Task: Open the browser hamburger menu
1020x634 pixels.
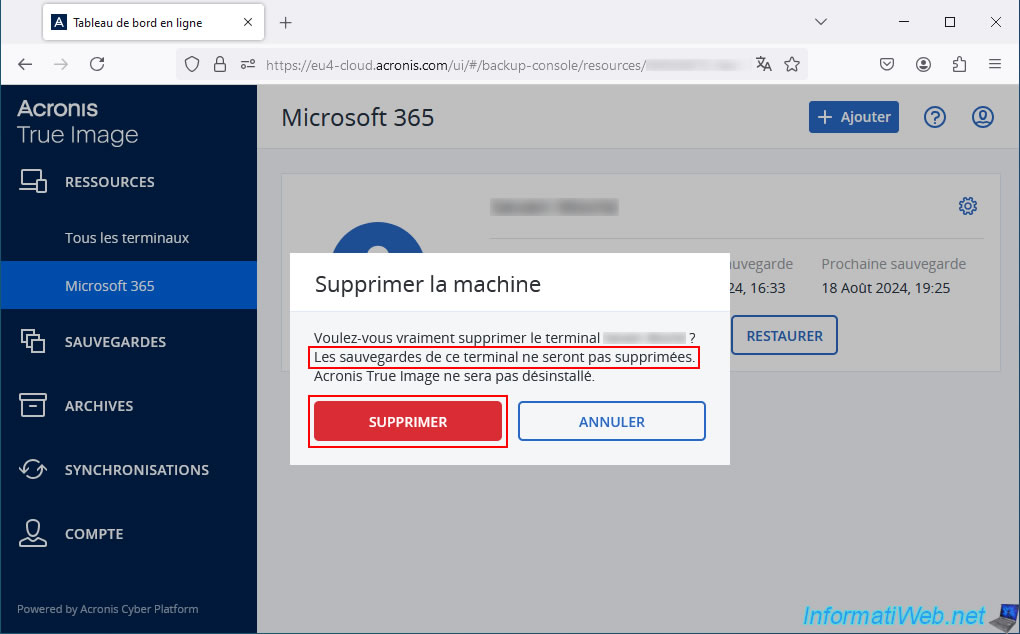Action: pos(995,64)
